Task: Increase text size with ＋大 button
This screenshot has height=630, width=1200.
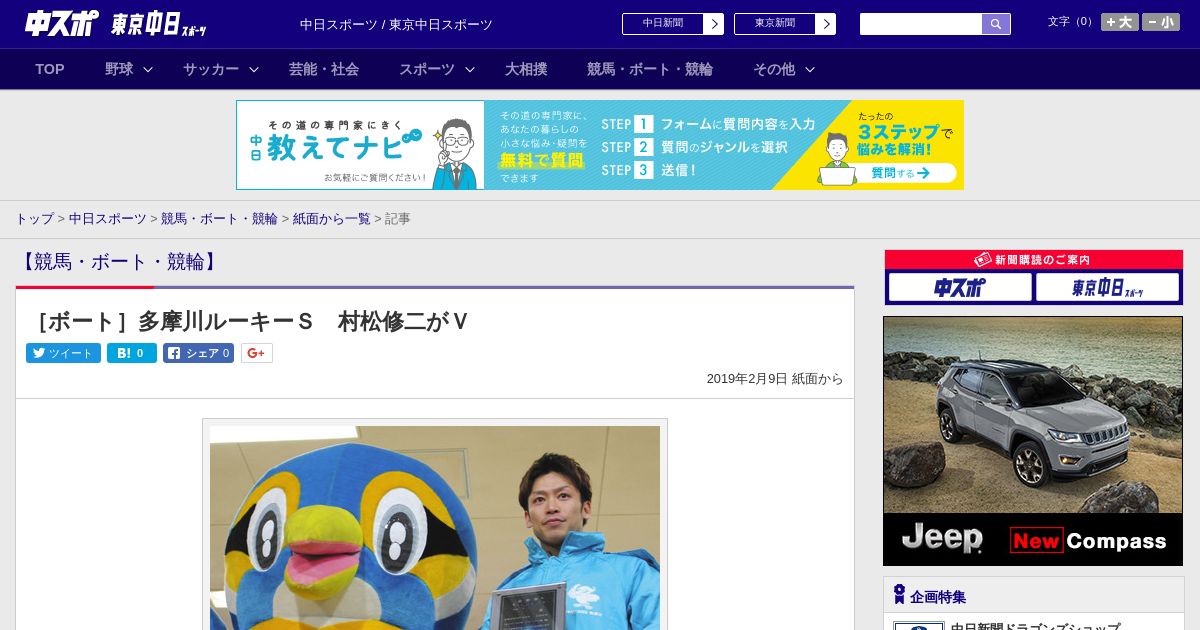Action: pyautogui.click(x=1120, y=22)
